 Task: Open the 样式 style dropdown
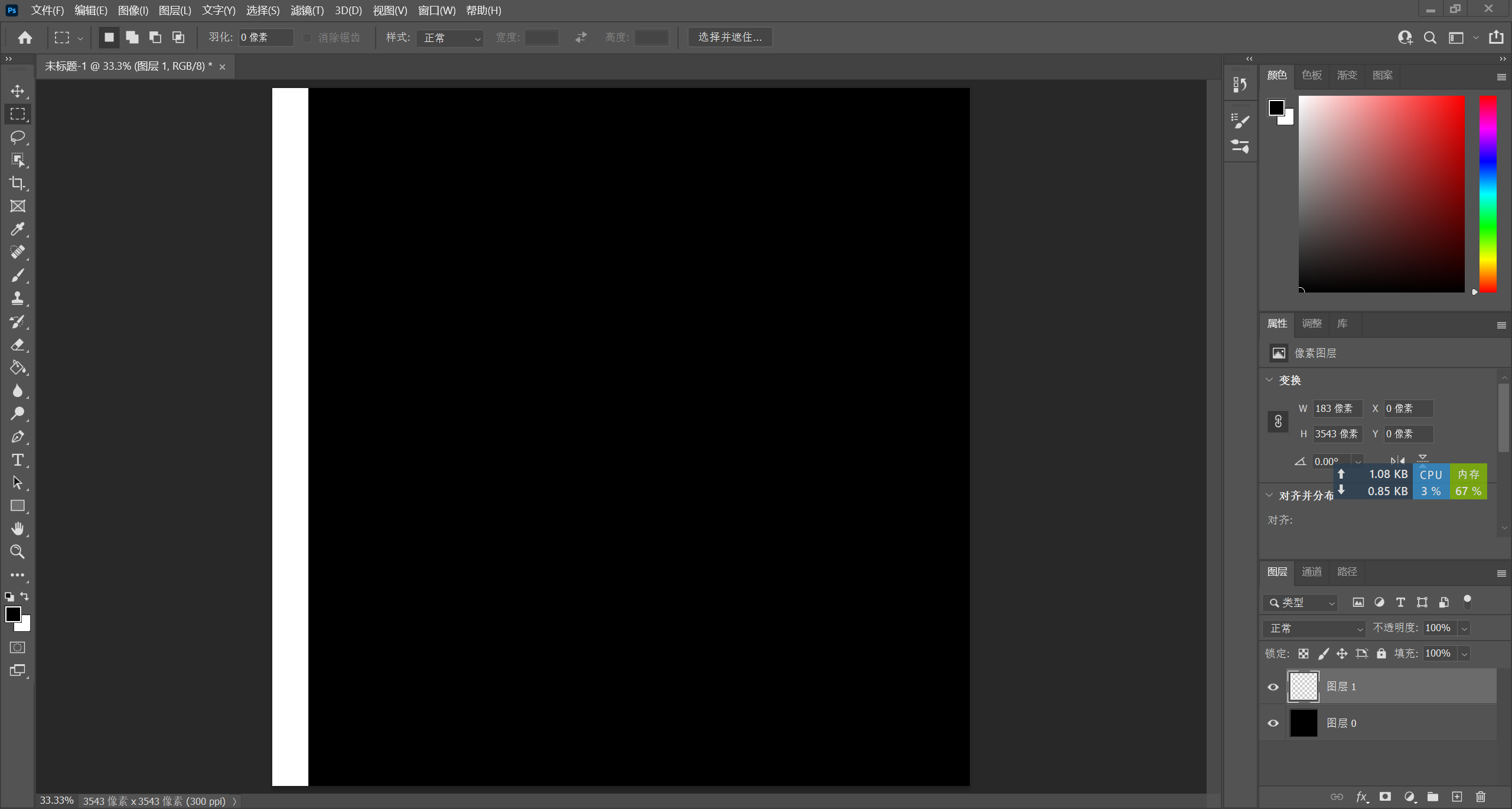pyautogui.click(x=450, y=38)
